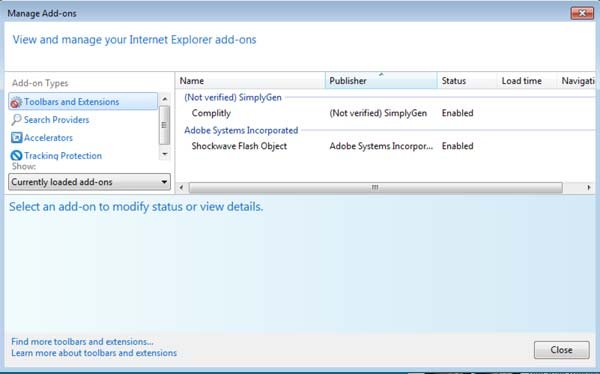Select the Complitly add-on row
The image size is (600, 374).
coord(385,113)
